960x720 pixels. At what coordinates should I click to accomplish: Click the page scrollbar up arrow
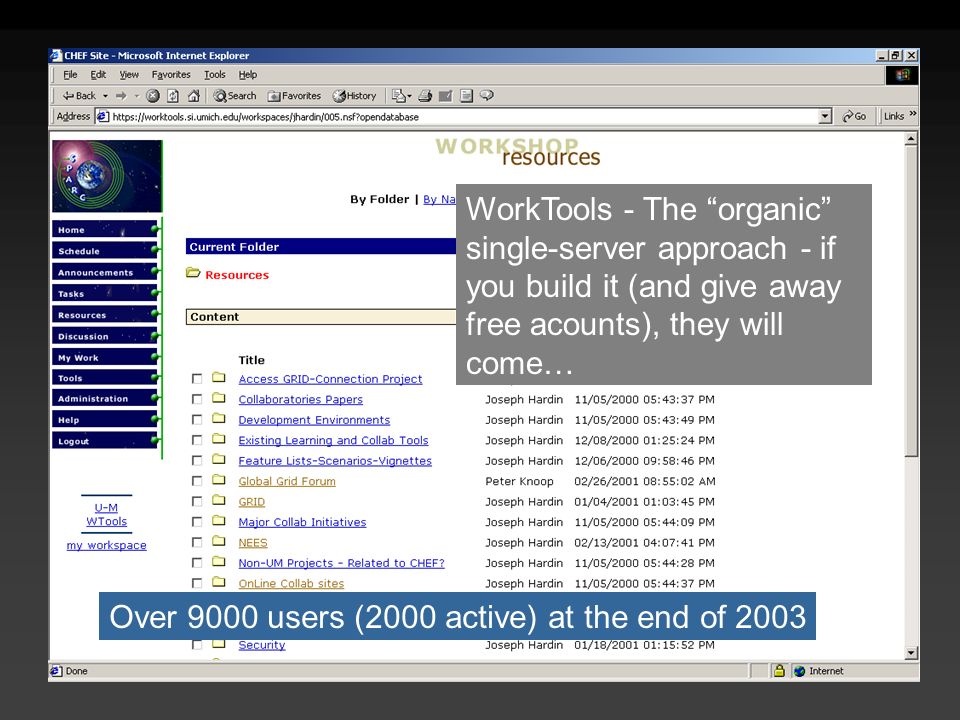912,139
